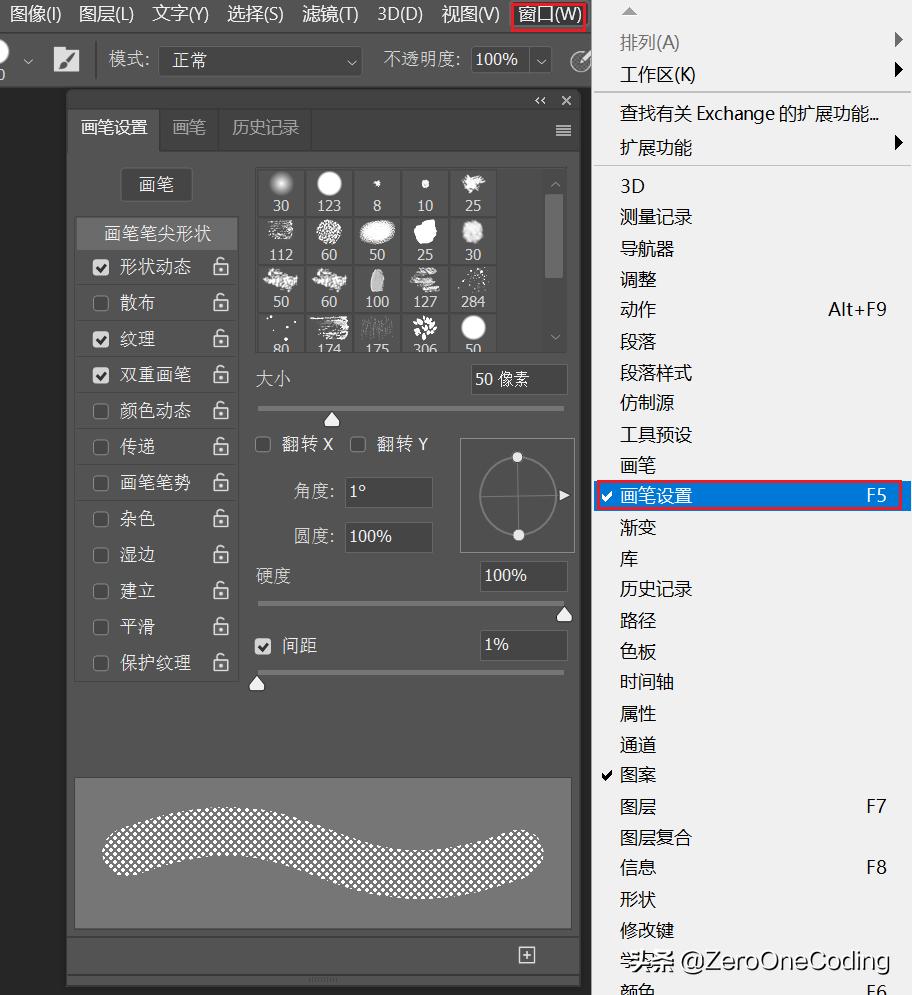The width and height of the screenshot is (912, 995).
Task: Click the 画笔 button in the panel
Action: pos(156,184)
